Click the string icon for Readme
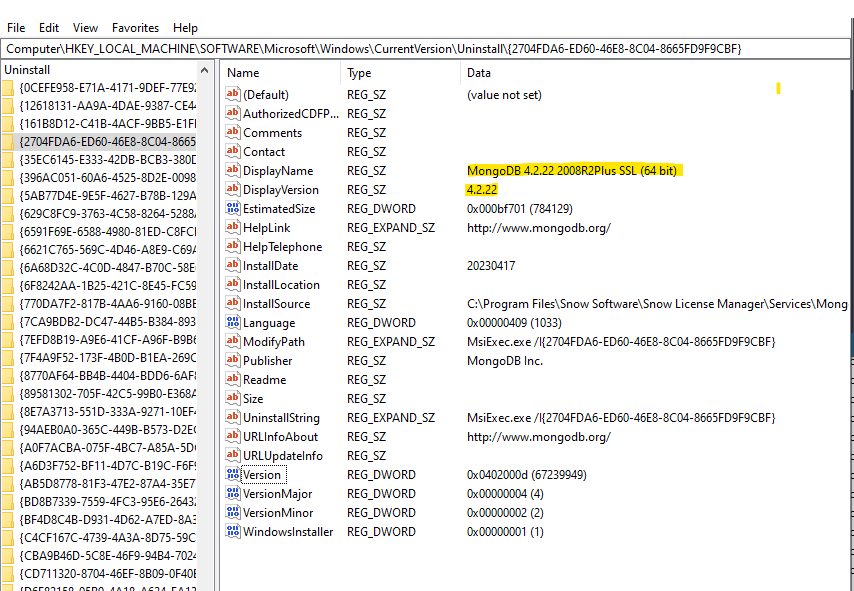Image resolution: width=854 pixels, height=591 pixels. click(x=233, y=380)
